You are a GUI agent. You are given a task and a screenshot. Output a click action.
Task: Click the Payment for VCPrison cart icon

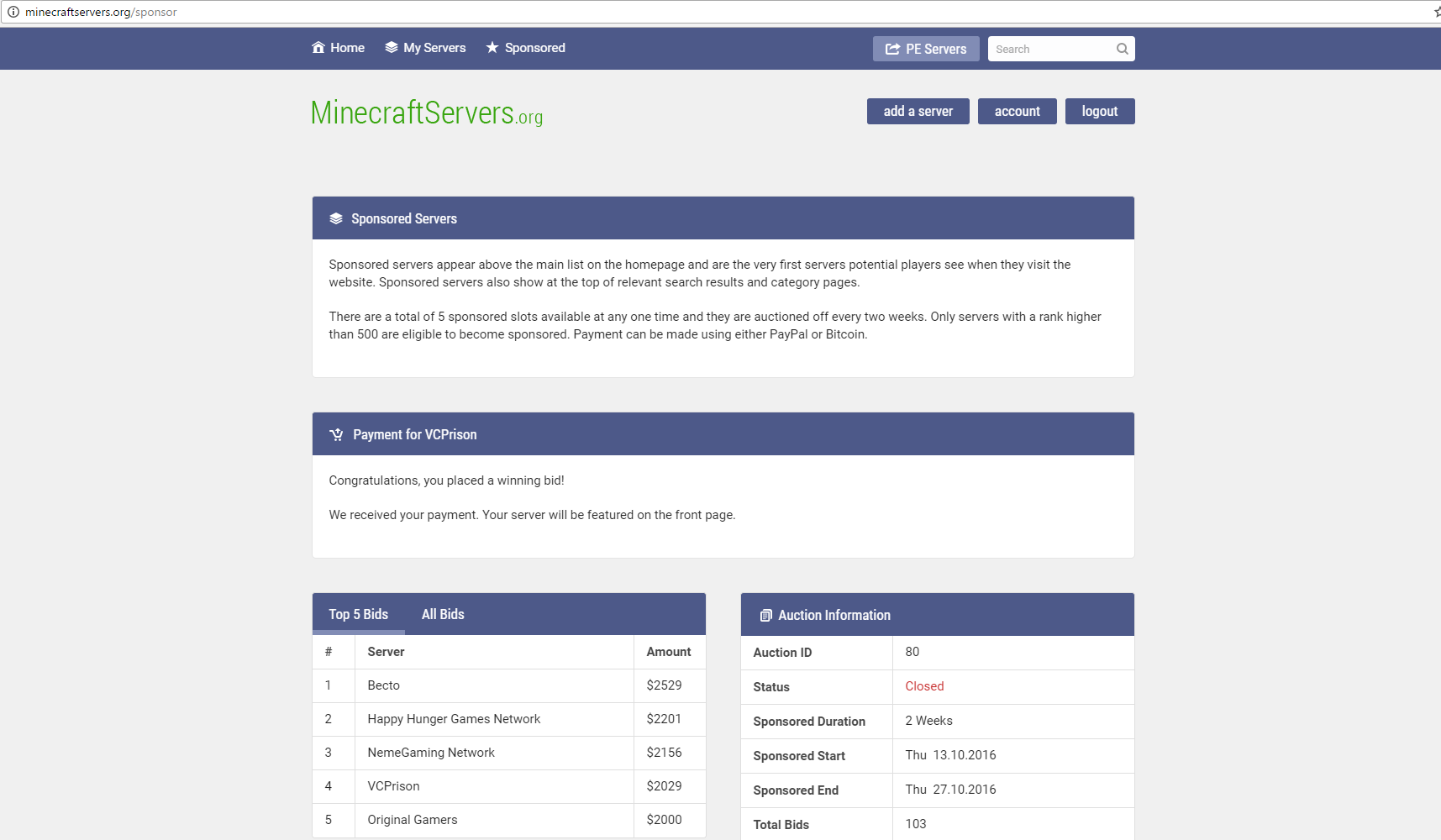point(336,434)
